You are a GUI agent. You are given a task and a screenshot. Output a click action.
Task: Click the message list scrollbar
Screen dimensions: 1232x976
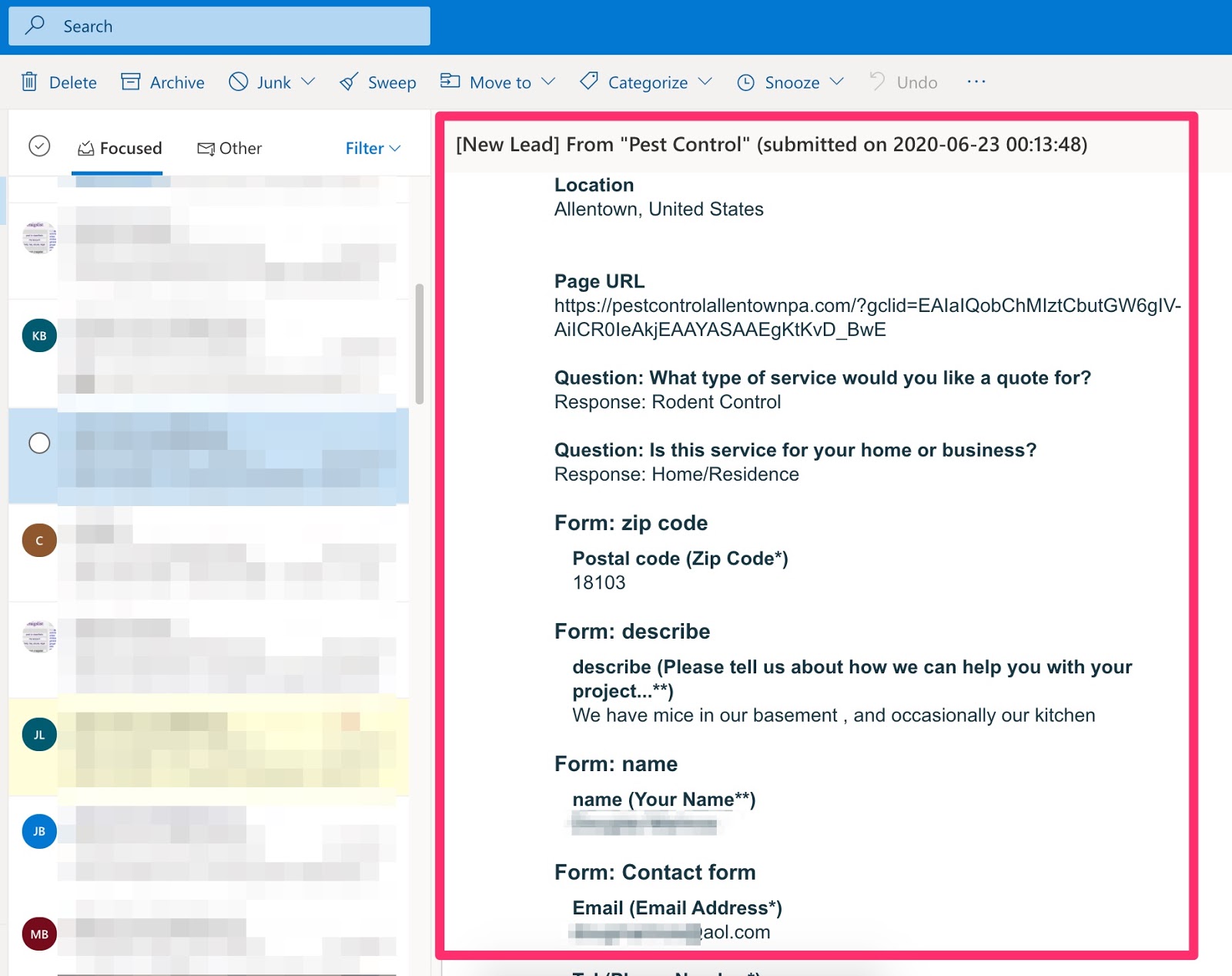point(419,344)
